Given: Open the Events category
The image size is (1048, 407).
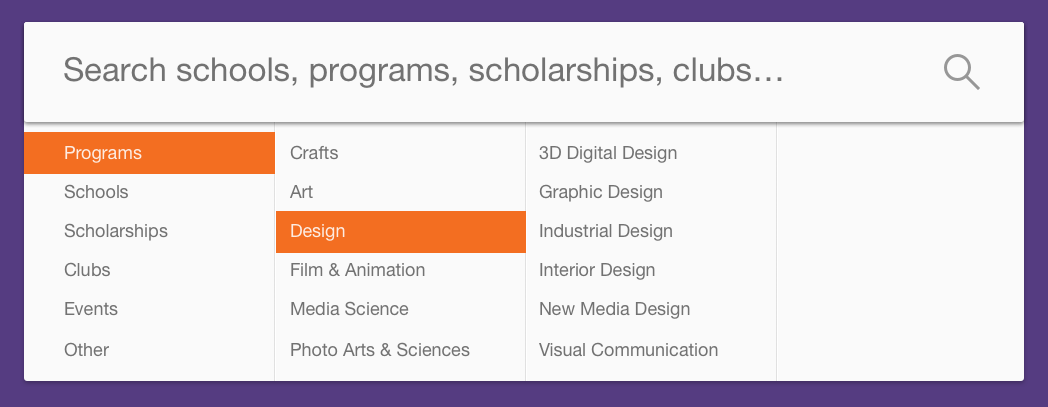Looking at the screenshot, I should pyautogui.click(x=149, y=309).
